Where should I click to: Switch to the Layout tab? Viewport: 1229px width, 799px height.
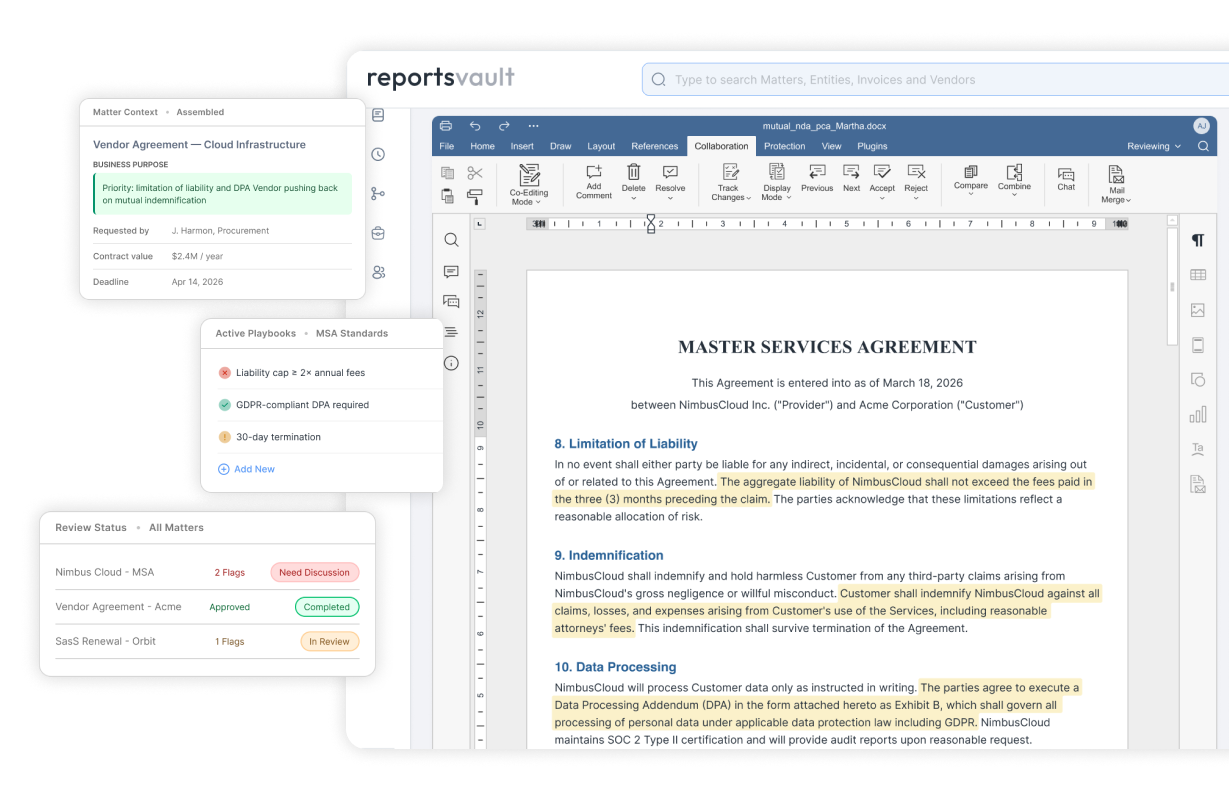(x=601, y=146)
